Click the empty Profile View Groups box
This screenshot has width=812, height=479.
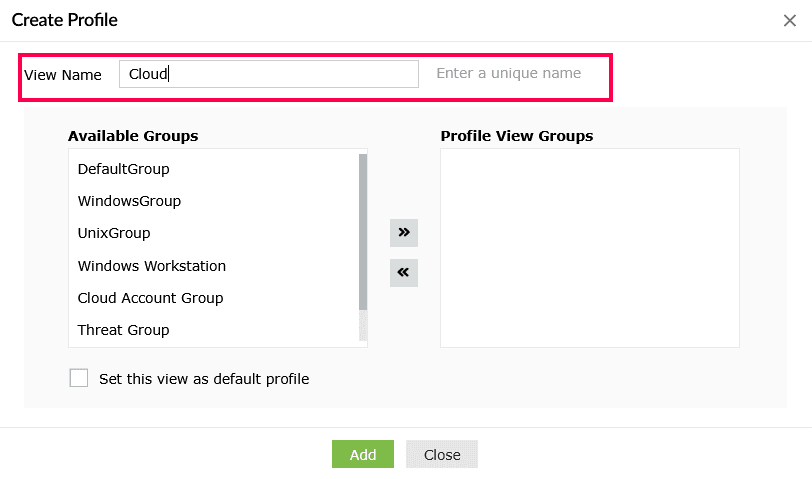tap(589, 248)
